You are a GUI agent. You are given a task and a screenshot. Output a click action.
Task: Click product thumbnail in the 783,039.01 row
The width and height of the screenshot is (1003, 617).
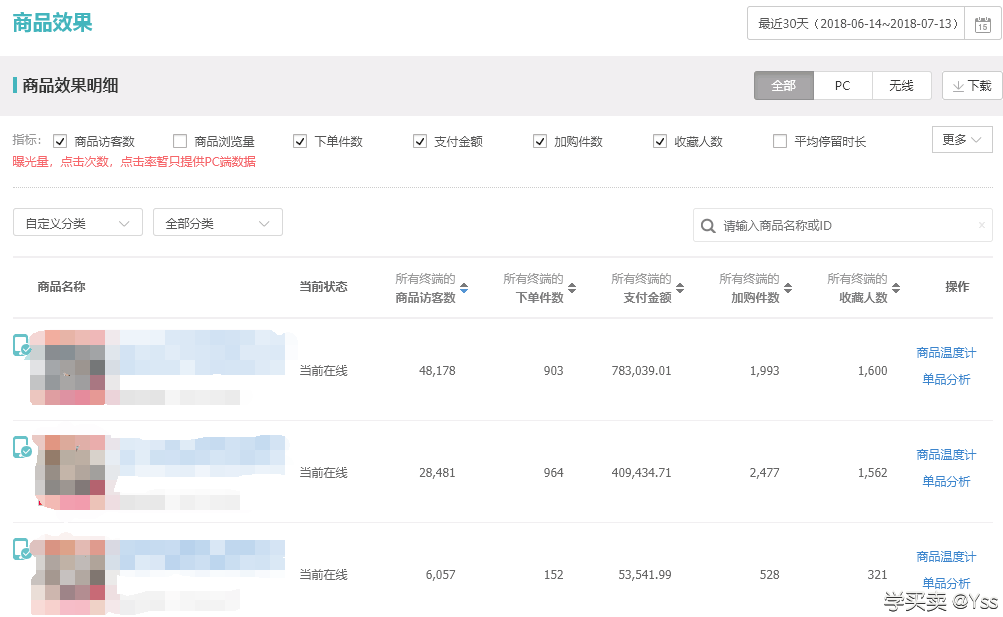coord(68,368)
